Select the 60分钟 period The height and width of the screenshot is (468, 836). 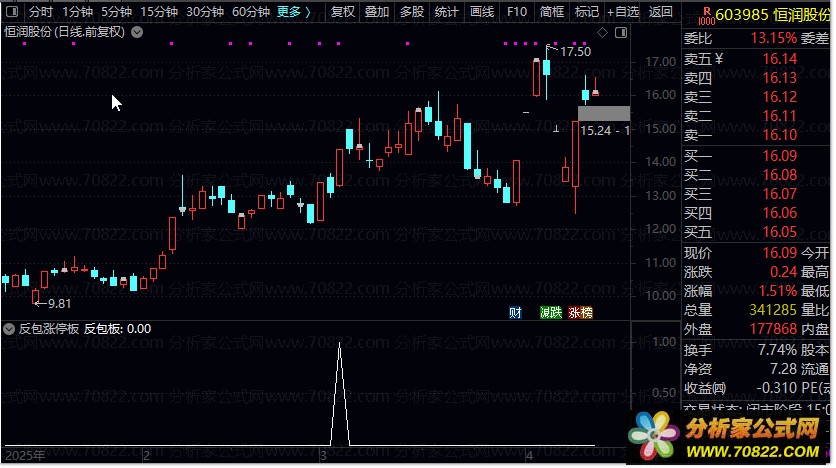tap(251, 11)
